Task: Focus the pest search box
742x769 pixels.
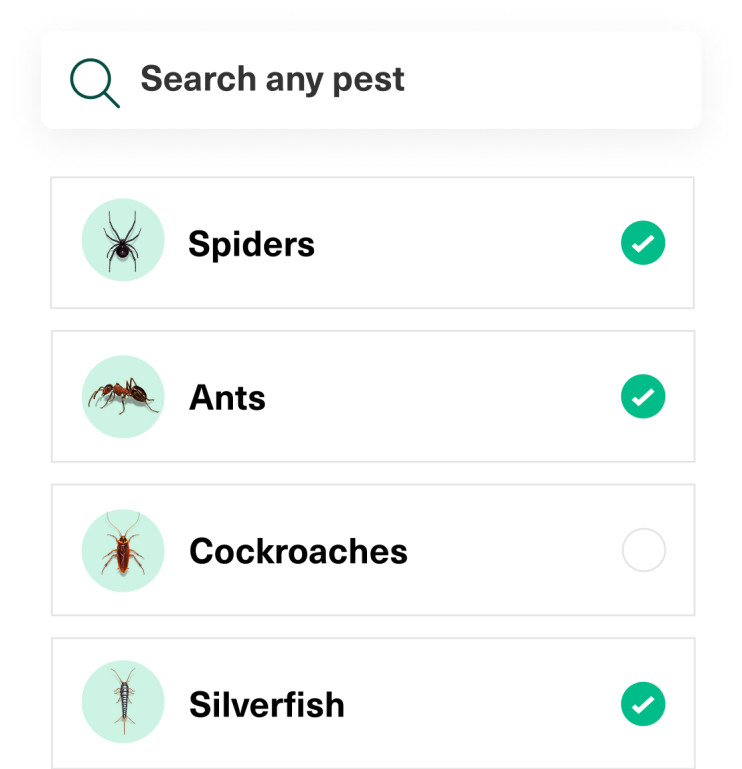Action: click(x=370, y=80)
